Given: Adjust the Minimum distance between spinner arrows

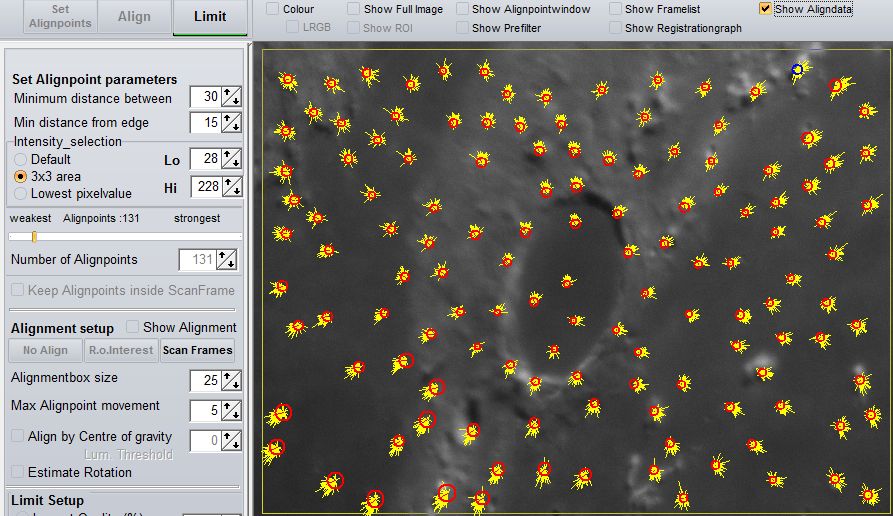Looking at the screenshot, I should click(231, 97).
